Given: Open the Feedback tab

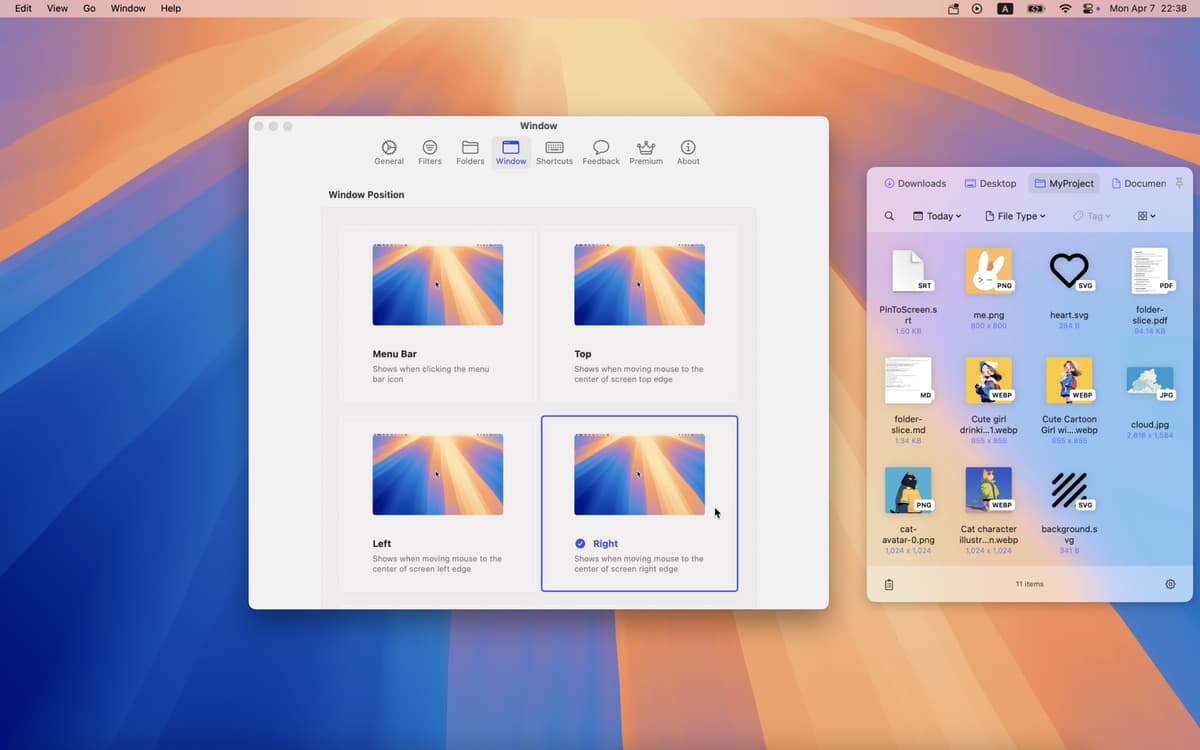Looking at the screenshot, I should tap(601, 153).
